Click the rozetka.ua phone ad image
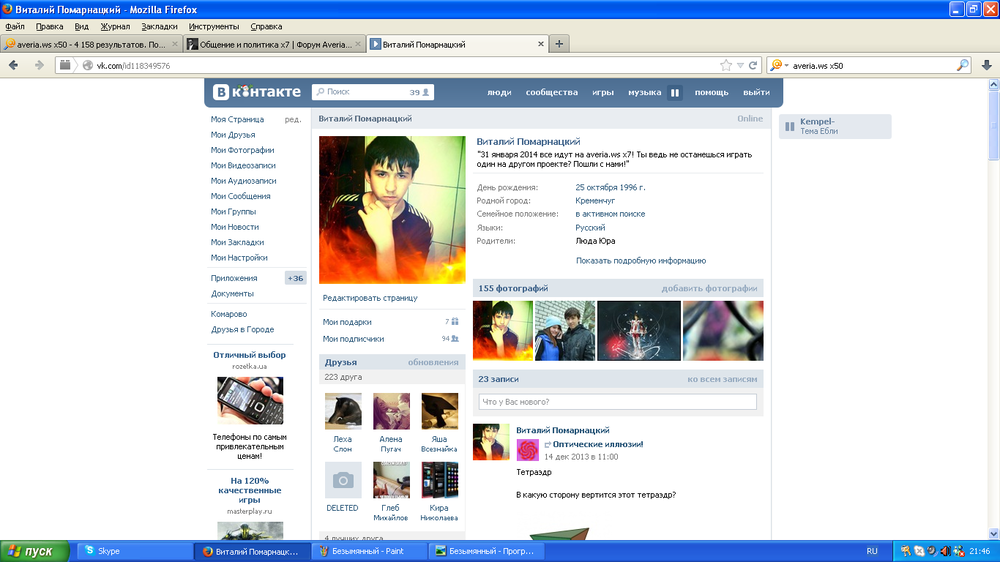 pyautogui.click(x=250, y=401)
